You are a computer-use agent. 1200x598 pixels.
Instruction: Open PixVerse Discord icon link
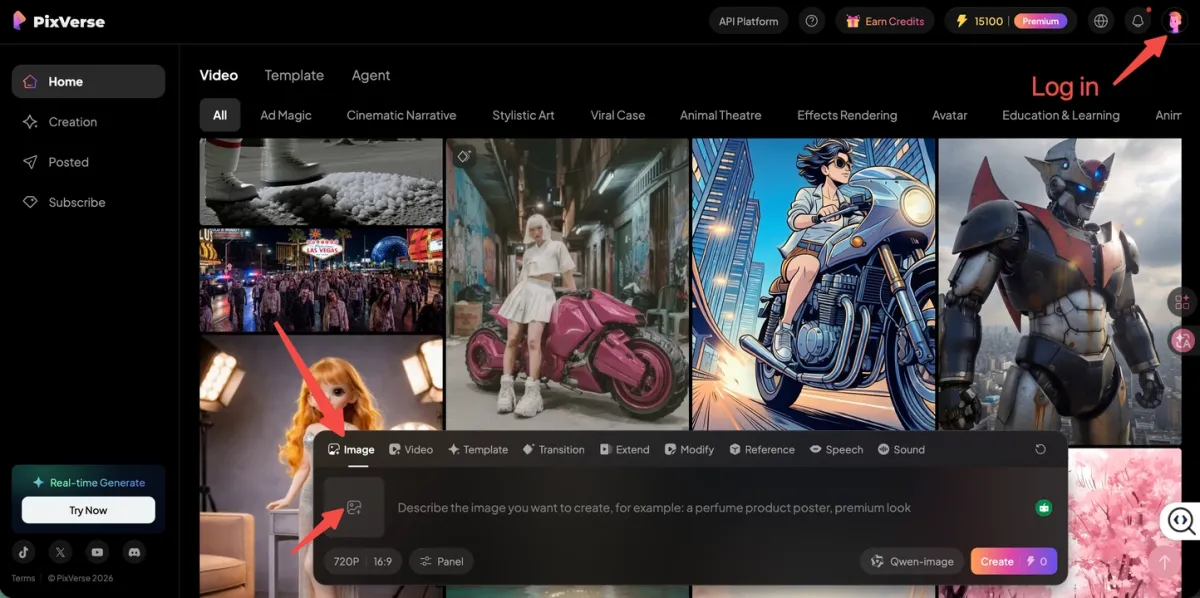click(x=133, y=552)
